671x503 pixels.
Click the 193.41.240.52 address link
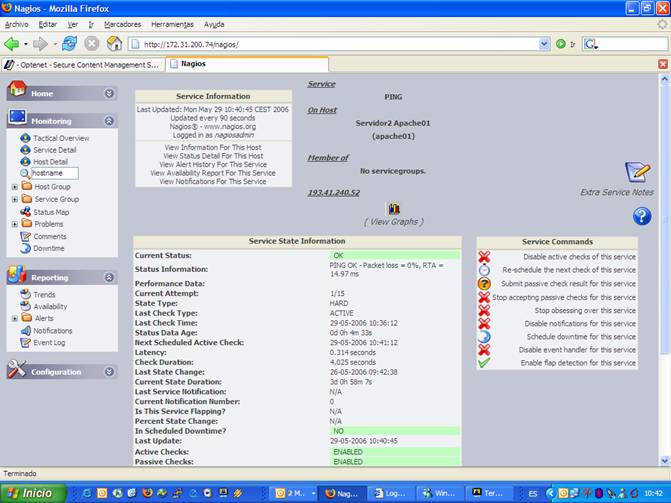[333, 193]
